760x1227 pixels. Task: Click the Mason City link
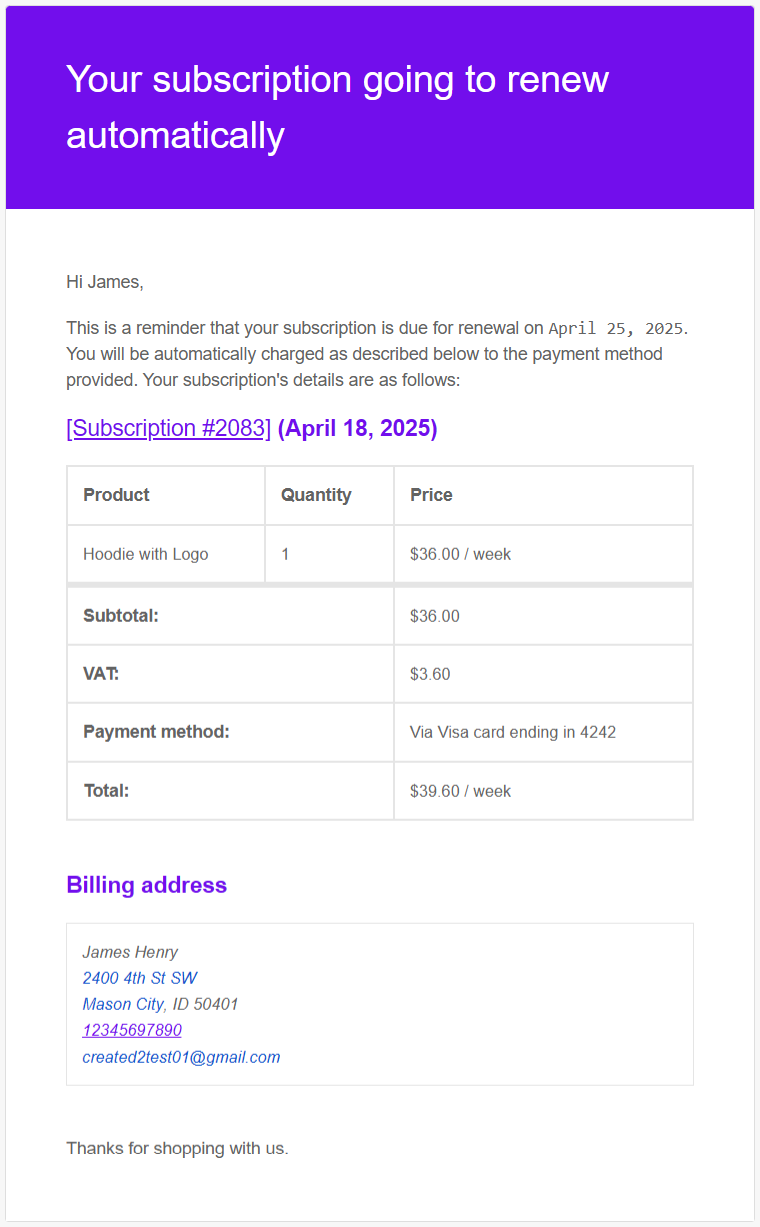pyautogui.click(x=123, y=1004)
